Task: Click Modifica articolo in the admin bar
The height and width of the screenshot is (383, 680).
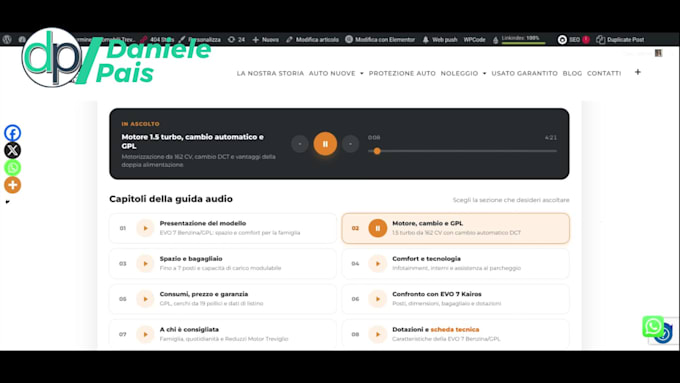Action: point(312,39)
